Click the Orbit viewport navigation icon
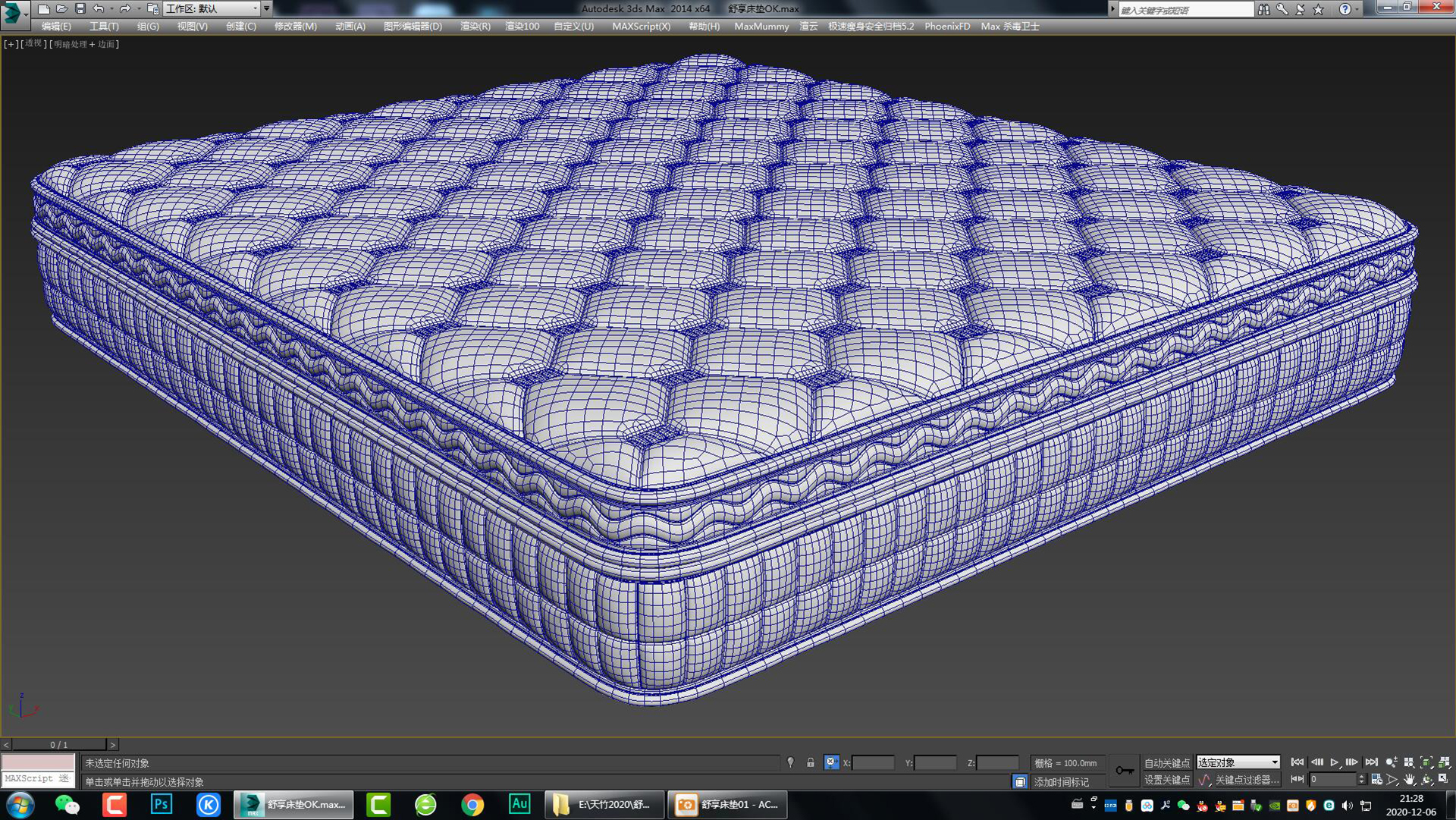Image resolution: width=1456 pixels, height=820 pixels. 1426,779
